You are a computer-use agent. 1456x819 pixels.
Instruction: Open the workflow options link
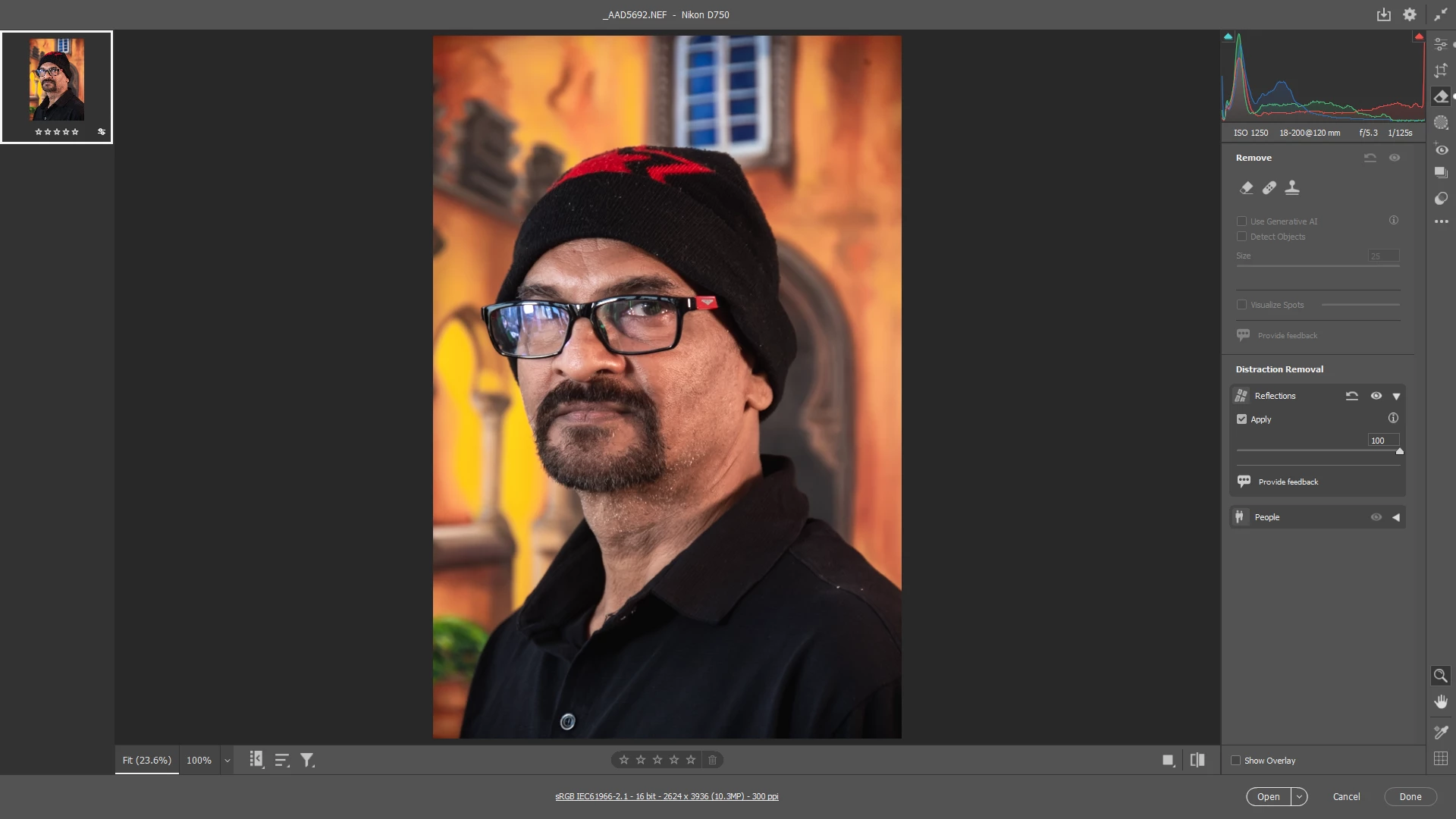click(667, 796)
